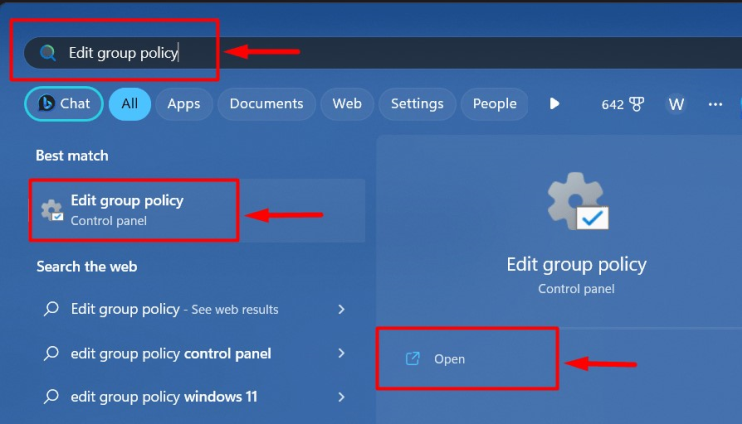Click the search magnifier icon in search bar

coord(47,53)
